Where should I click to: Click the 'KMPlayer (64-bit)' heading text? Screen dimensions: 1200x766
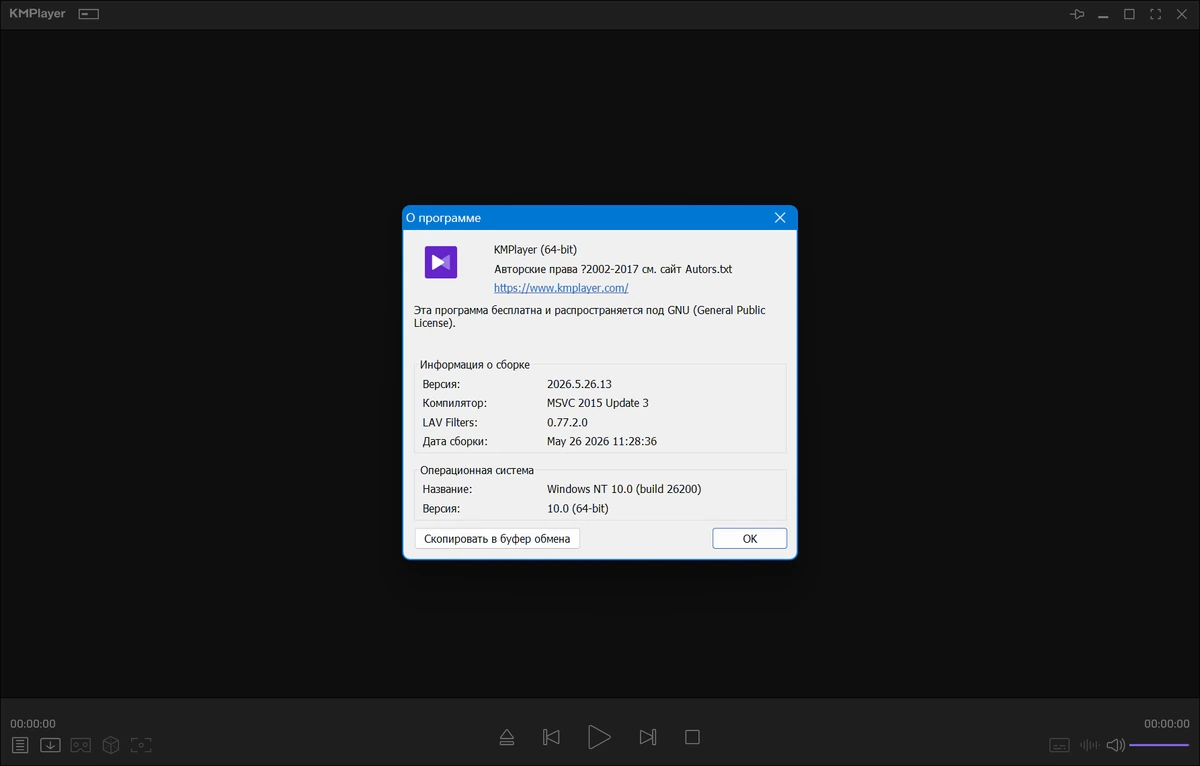[x=535, y=249]
